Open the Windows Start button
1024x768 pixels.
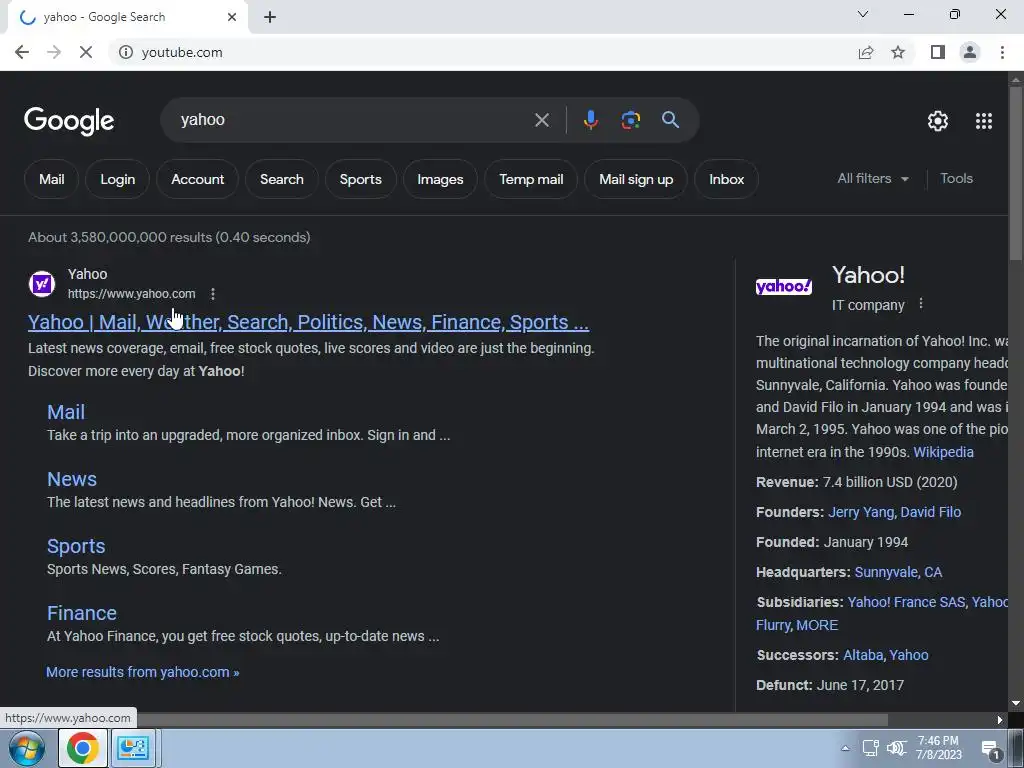[25, 748]
